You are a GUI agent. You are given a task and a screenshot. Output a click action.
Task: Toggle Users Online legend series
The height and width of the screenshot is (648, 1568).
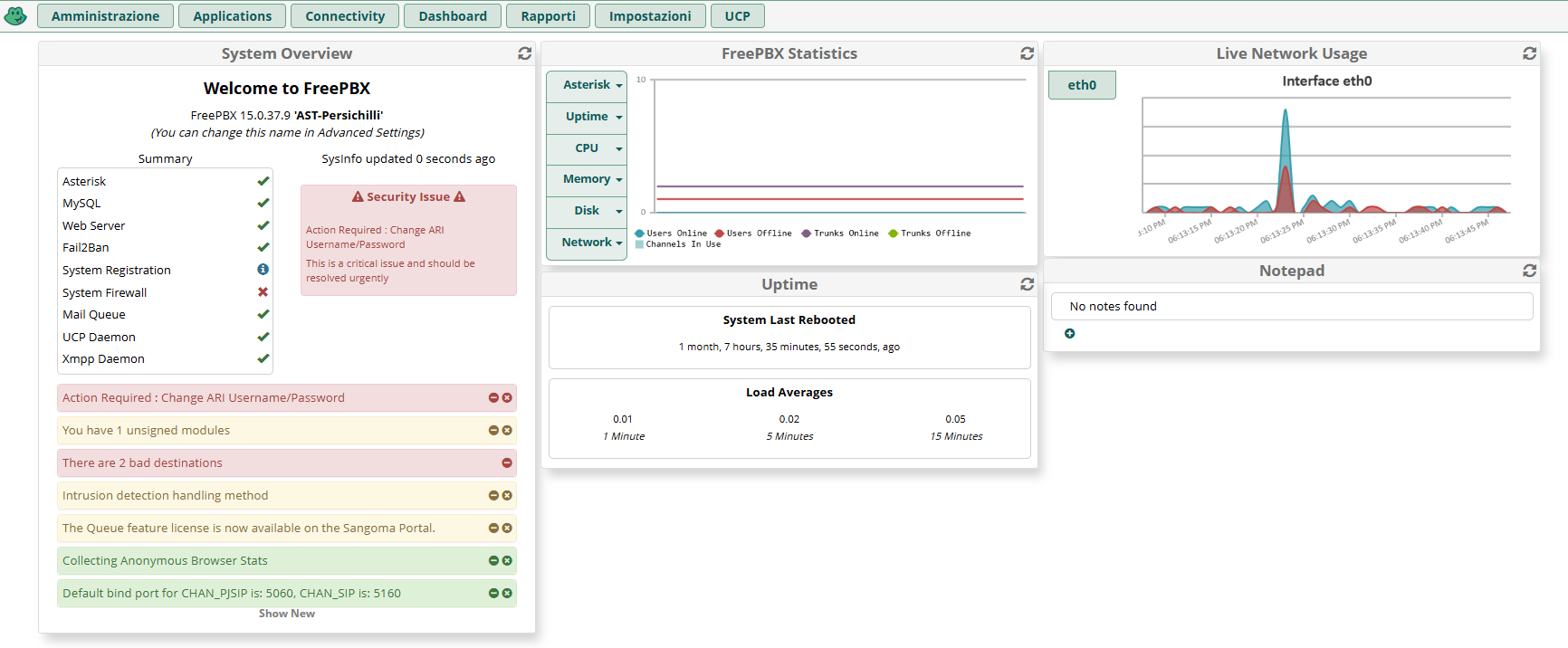[x=671, y=233]
